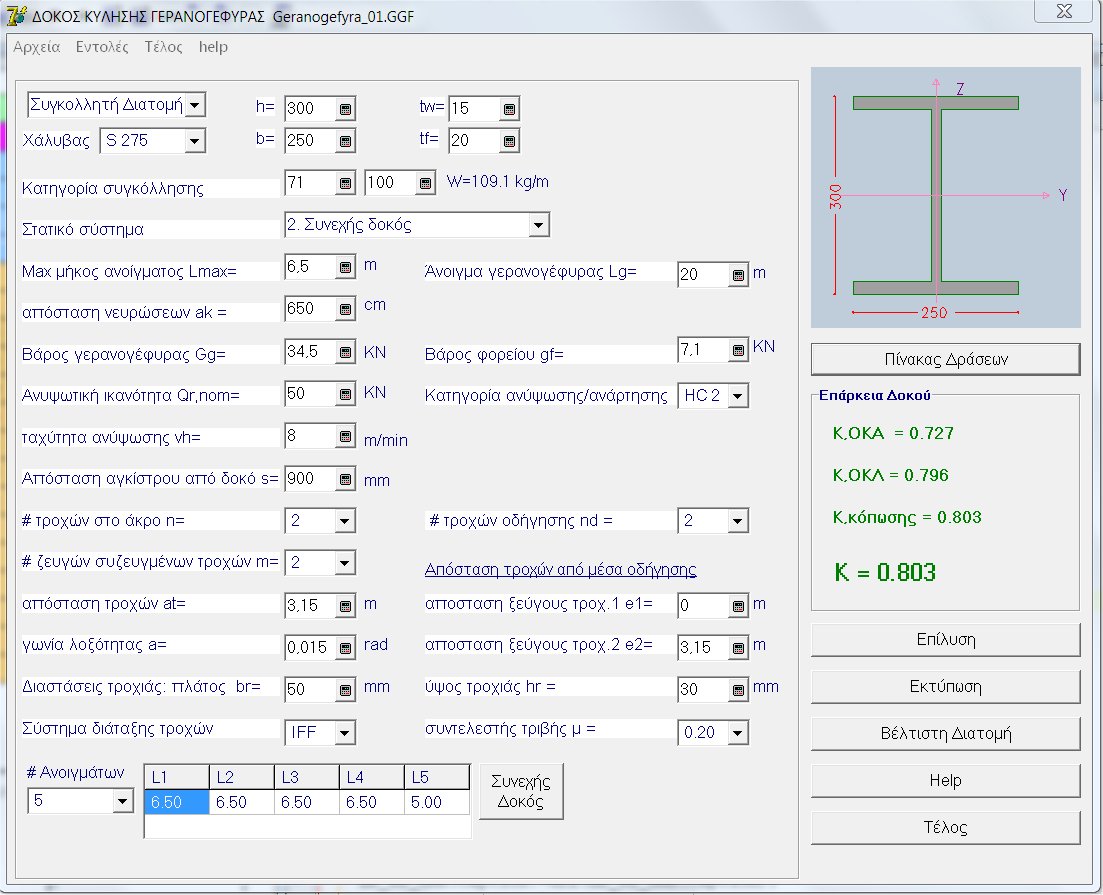Click calculator icon for hoisting speed vh

(344, 436)
